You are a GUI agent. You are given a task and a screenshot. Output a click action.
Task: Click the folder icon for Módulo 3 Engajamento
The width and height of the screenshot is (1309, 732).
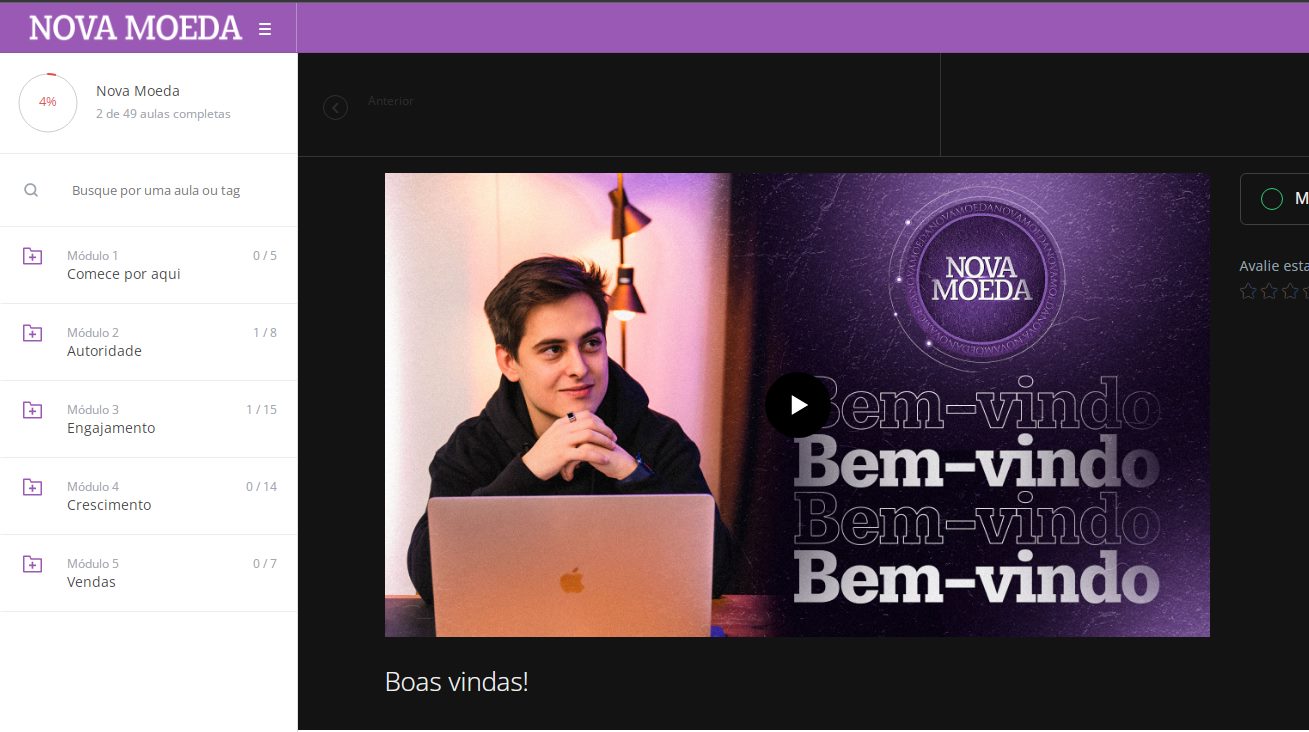click(32, 410)
